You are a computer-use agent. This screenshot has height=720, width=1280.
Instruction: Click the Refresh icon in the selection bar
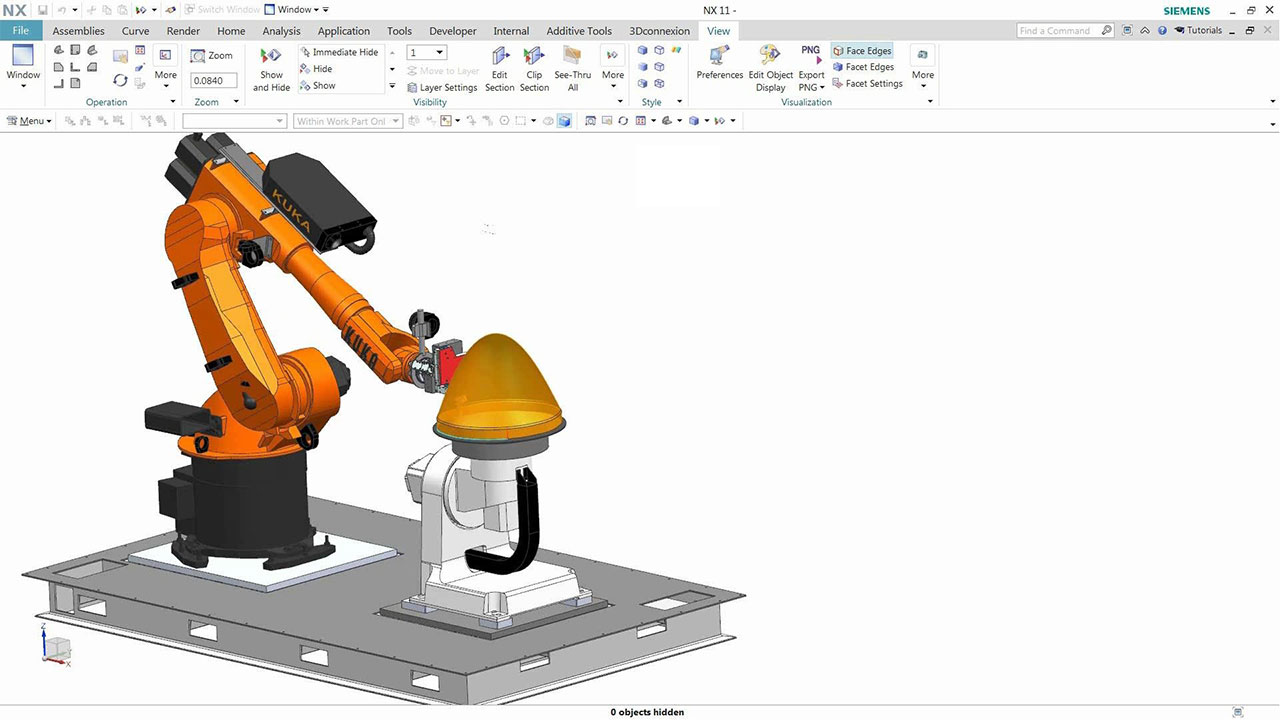tap(623, 121)
